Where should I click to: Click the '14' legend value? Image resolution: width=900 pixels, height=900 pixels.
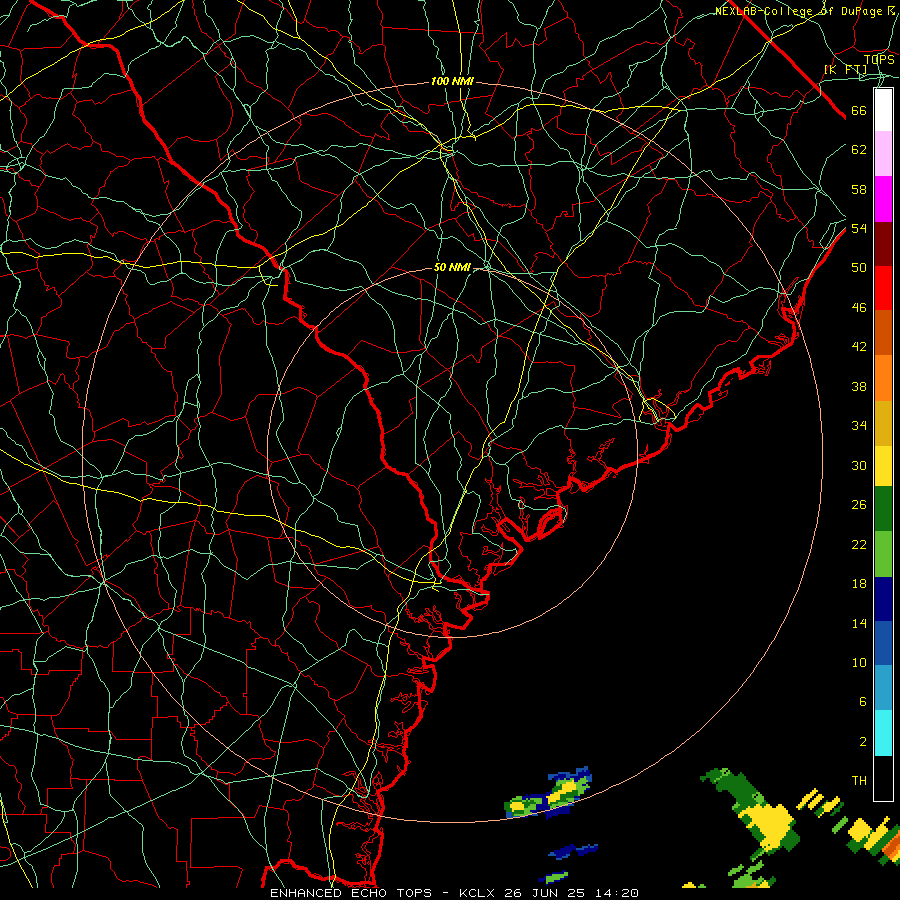pyautogui.click(x=859, y=623)
